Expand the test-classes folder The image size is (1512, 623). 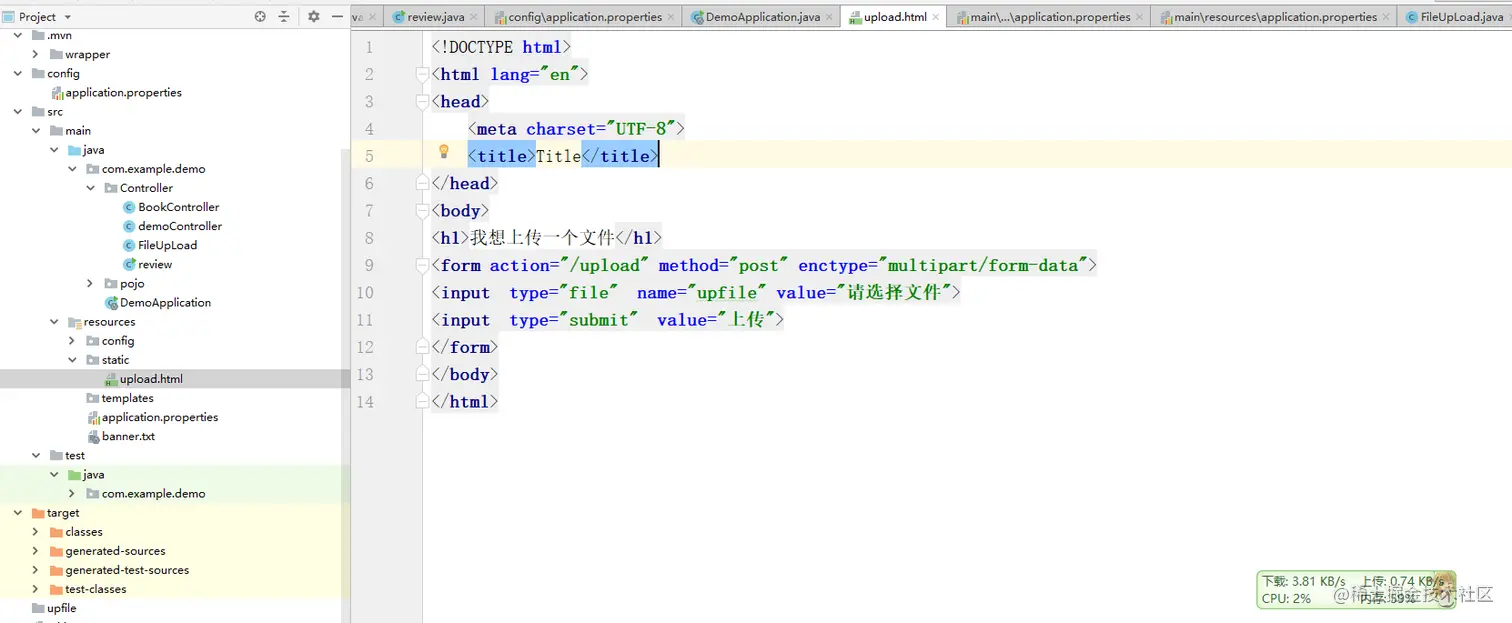(x=36, y=589)
